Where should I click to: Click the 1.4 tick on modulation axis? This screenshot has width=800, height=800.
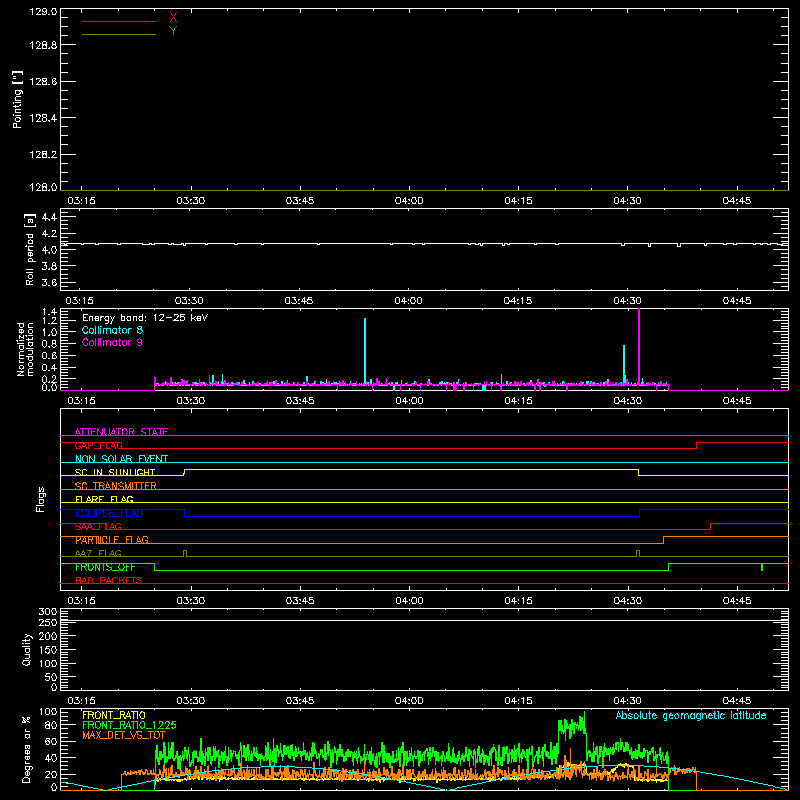tap(49, 312)
